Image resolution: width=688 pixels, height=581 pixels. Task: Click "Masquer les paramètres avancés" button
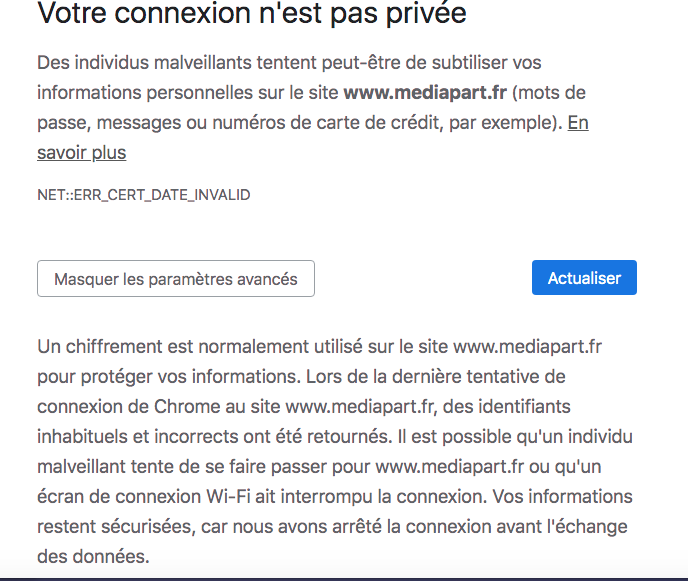pyautogui.click(x=176, y=279)
